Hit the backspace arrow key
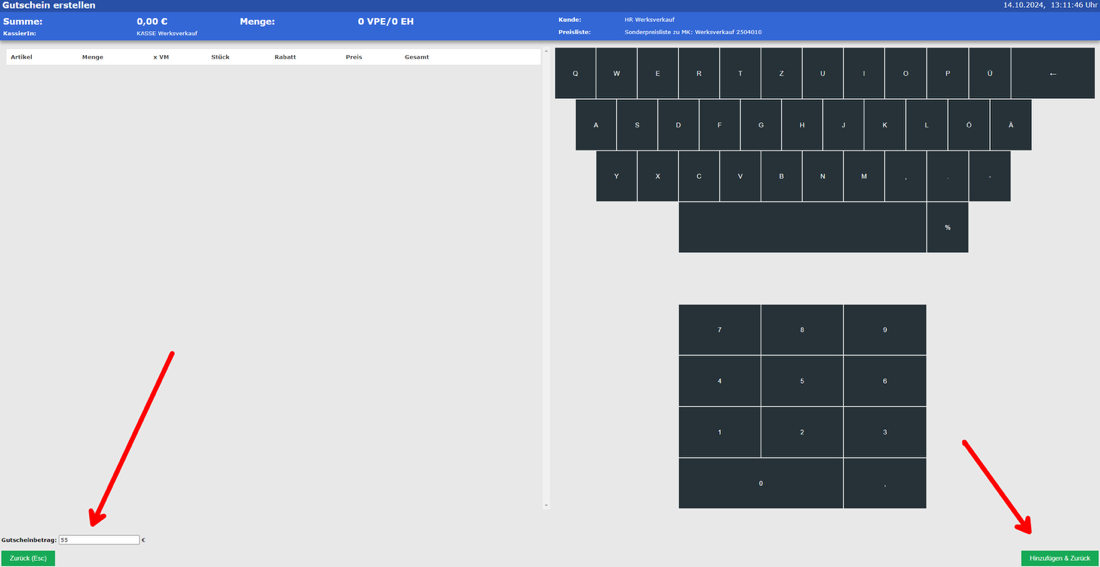1100x567 pixels. [x=1052, y=73]
